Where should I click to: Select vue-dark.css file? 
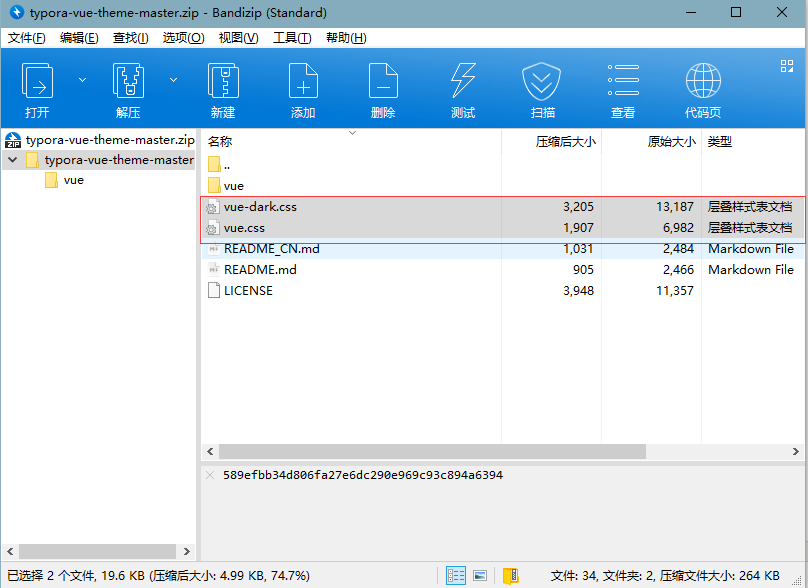click(502, 207)
